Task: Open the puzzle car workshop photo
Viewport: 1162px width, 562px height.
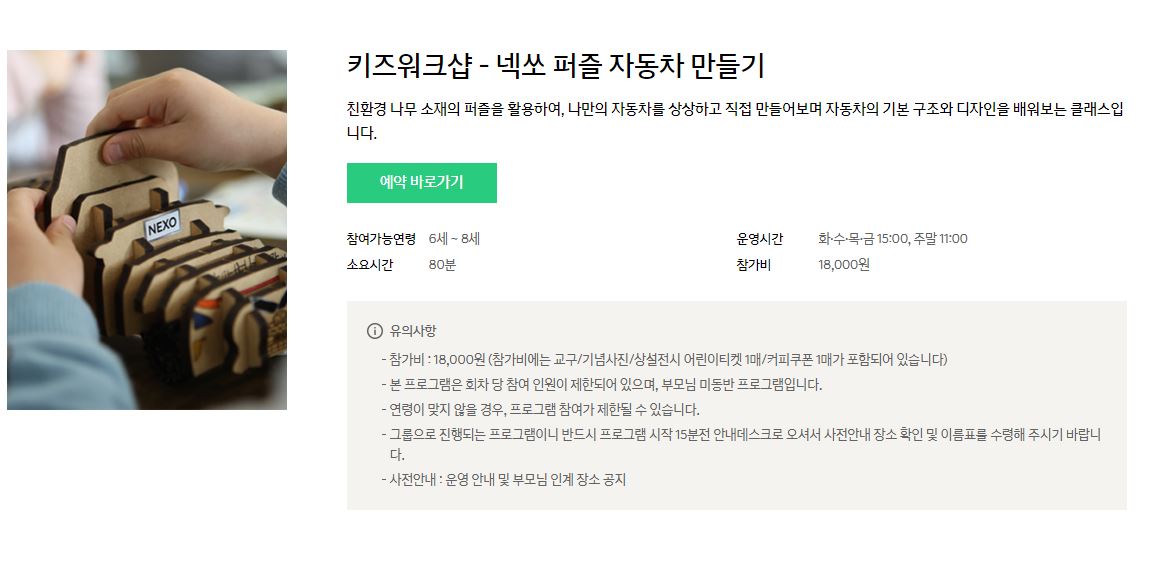Action: click(147, 230)
